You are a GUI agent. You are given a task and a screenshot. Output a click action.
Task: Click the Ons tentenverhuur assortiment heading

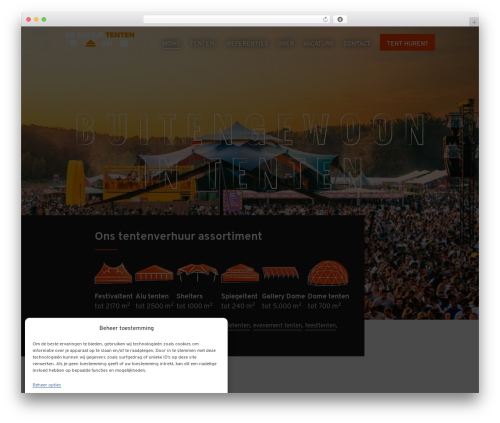178,236
